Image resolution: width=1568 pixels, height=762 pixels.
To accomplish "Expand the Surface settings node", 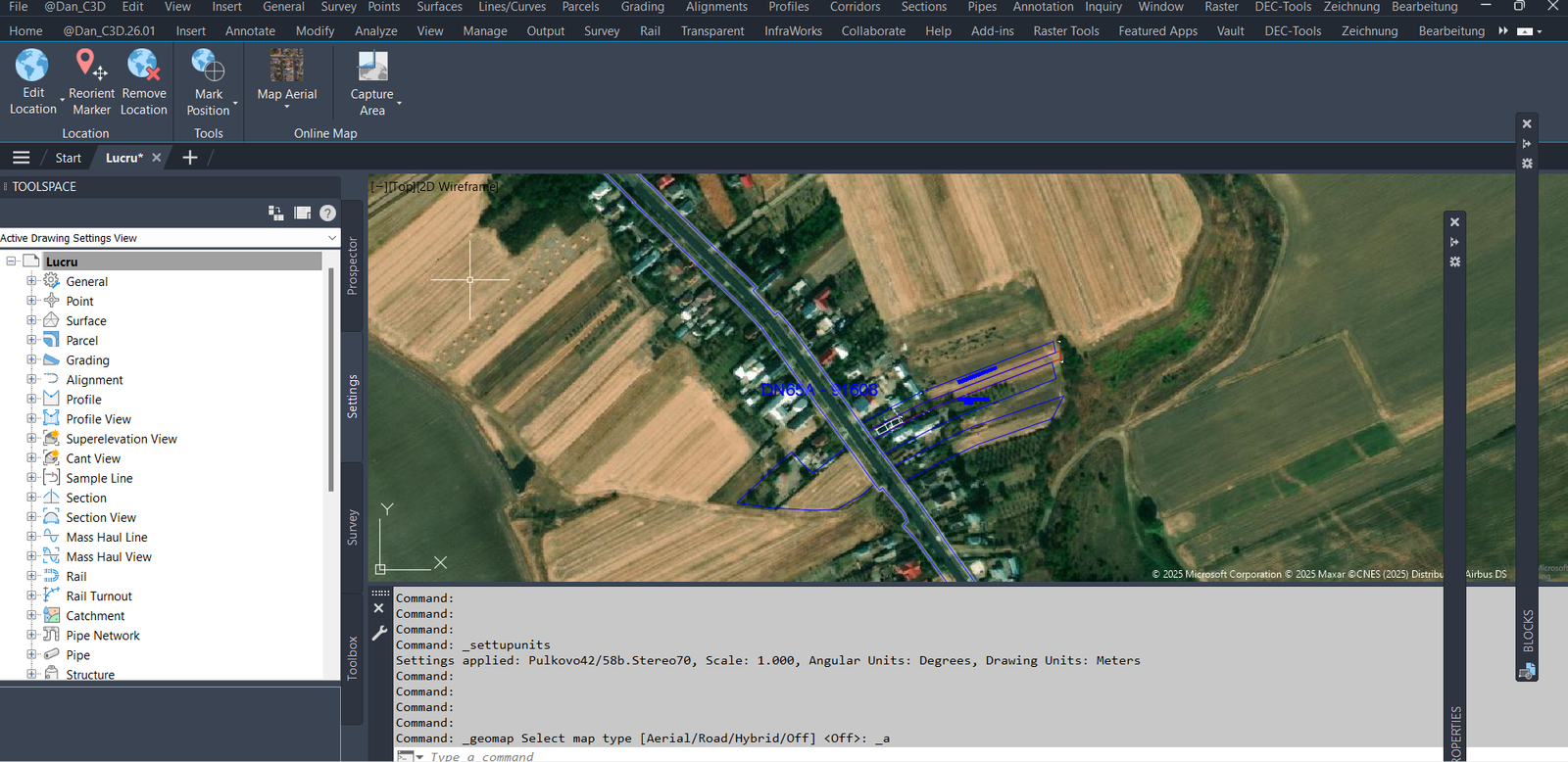I will coord(31,320).
